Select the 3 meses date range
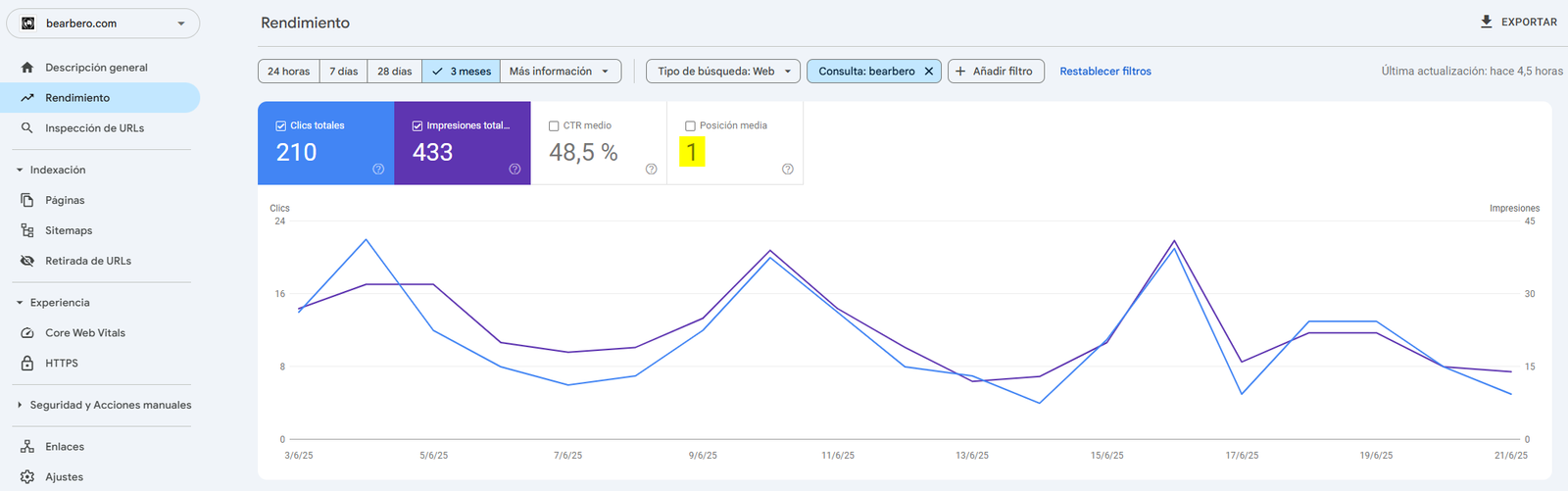 click(462, 72)
